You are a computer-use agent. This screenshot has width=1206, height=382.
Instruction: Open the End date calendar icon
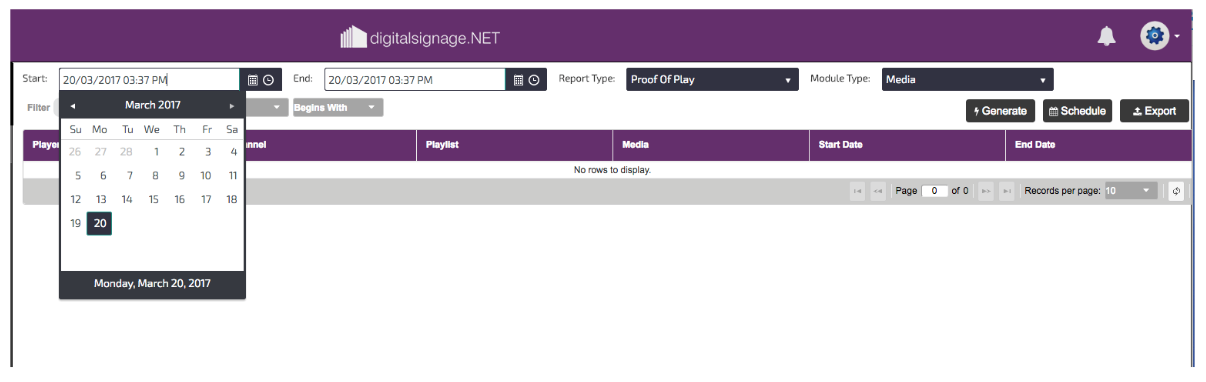[518, 80]
